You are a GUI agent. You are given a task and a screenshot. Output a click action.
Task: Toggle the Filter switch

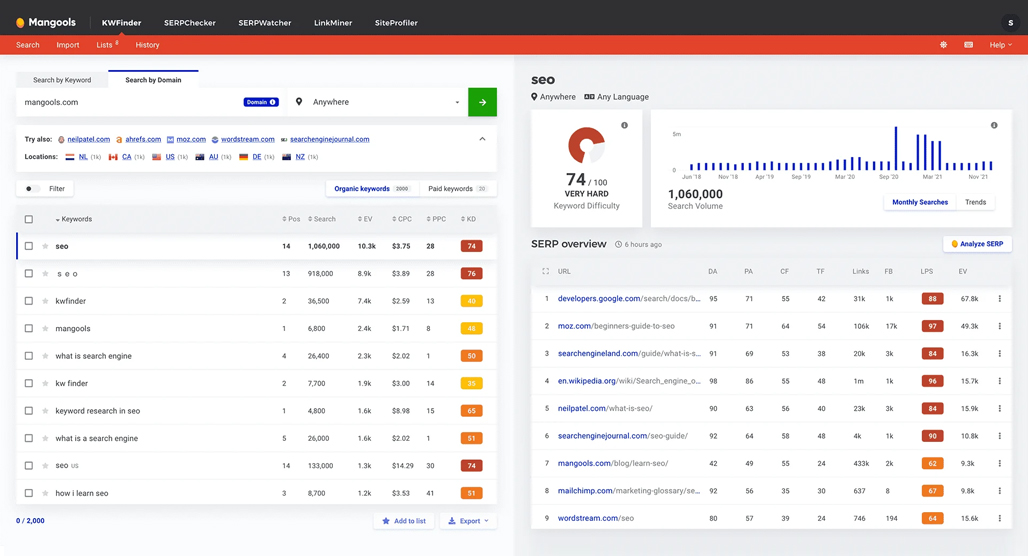[x=32, y=189]
